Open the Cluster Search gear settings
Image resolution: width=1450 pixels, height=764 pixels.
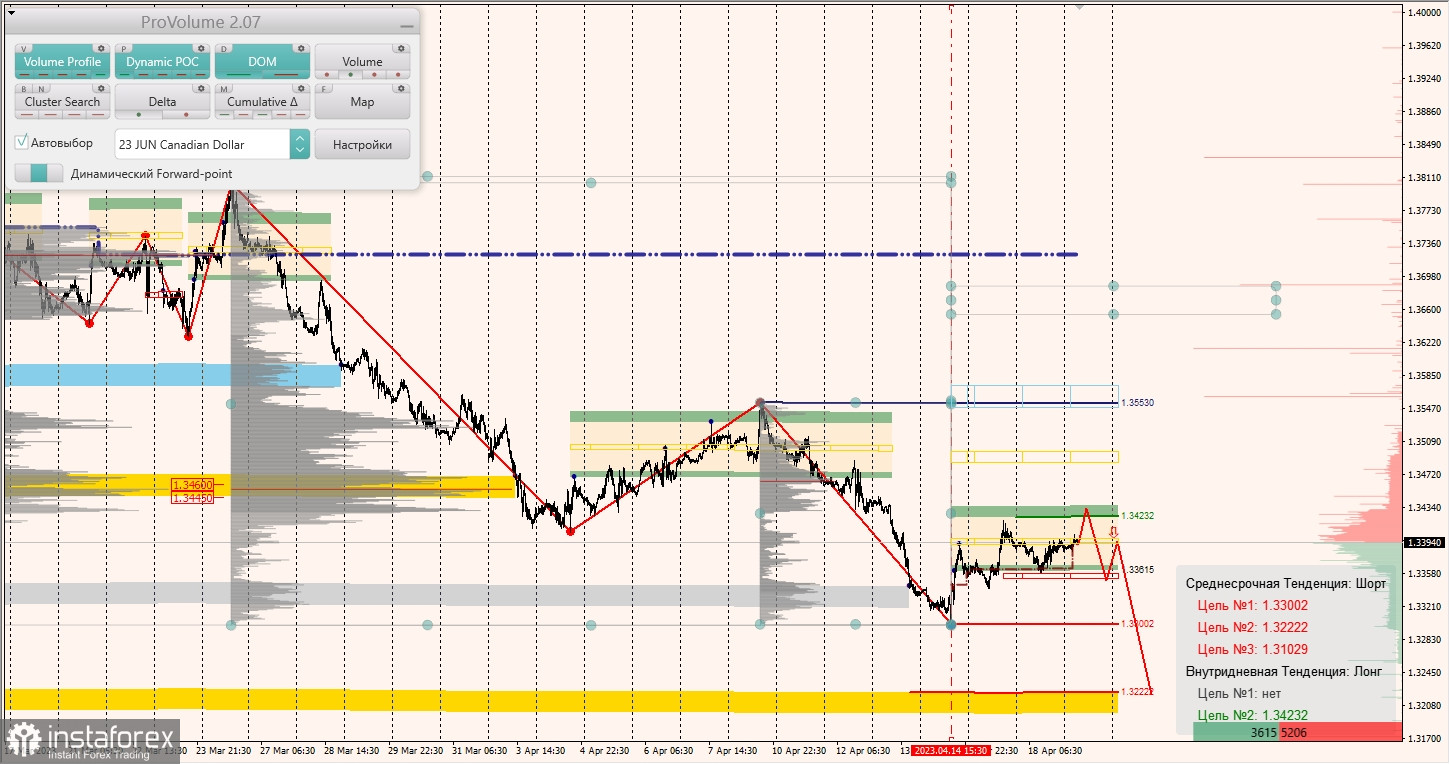[101, 88]
